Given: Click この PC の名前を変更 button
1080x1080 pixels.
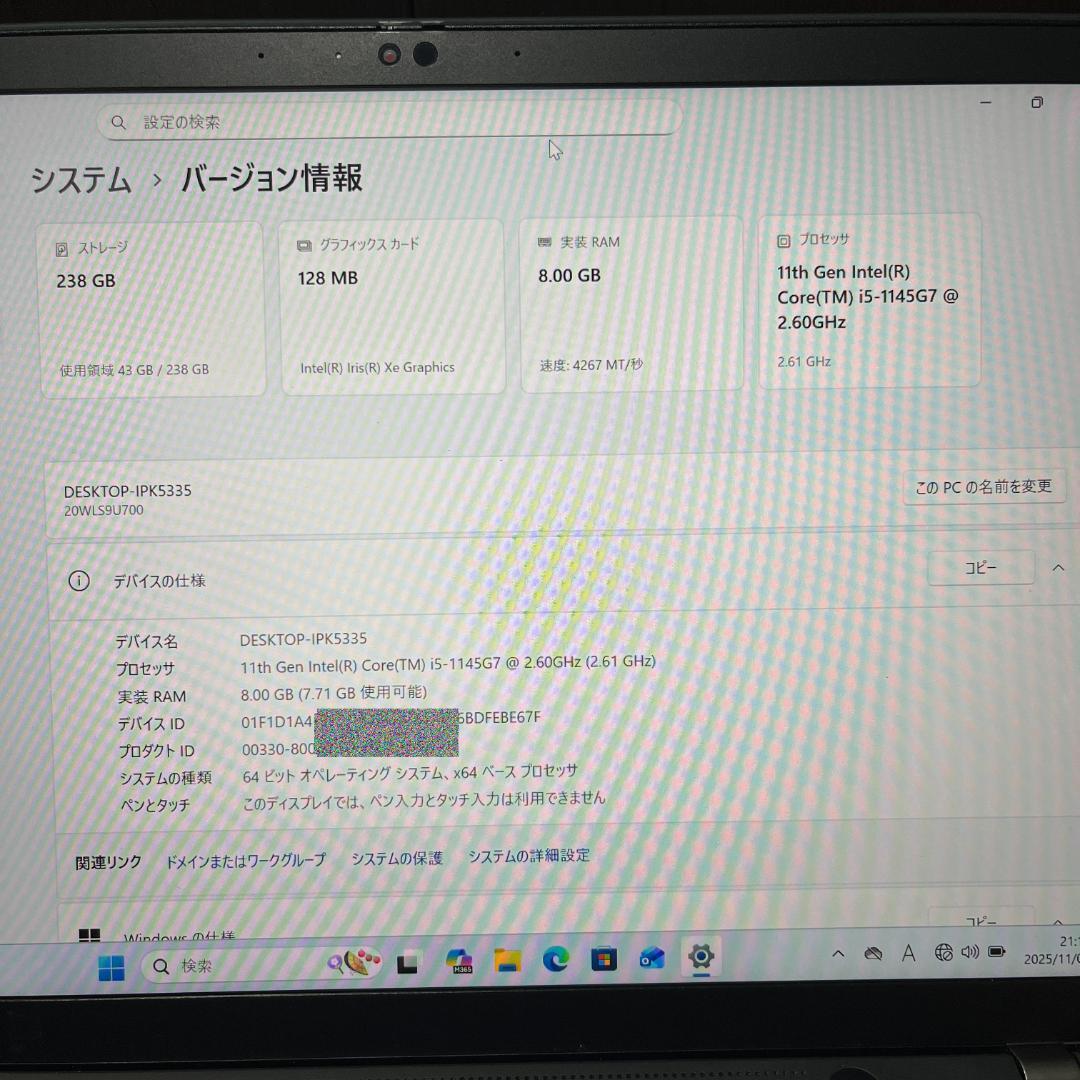Looking at the screenshot, I should click(x=984, y=487).
